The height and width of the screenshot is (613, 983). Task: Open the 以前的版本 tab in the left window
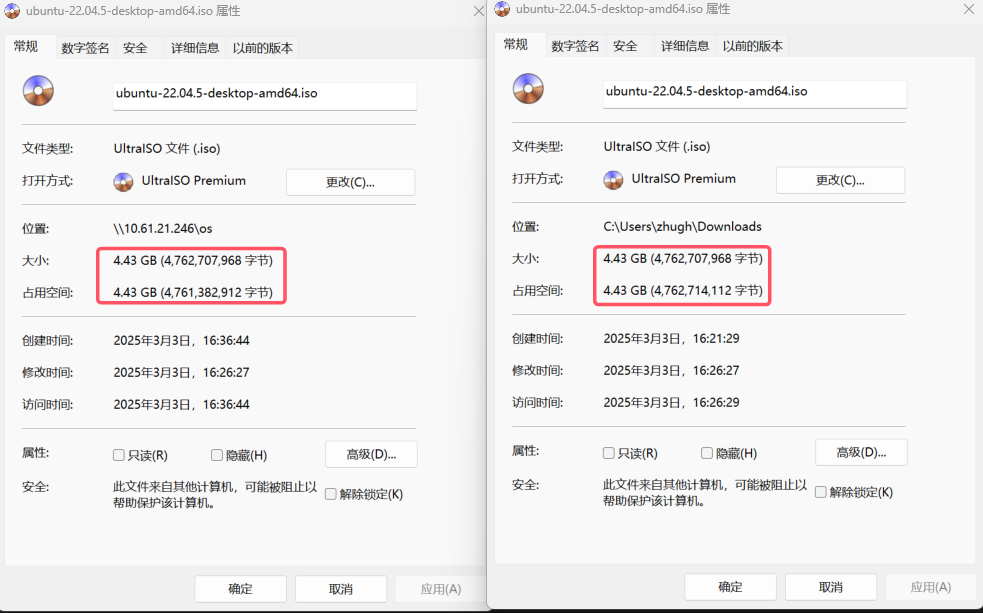(263, 48)
